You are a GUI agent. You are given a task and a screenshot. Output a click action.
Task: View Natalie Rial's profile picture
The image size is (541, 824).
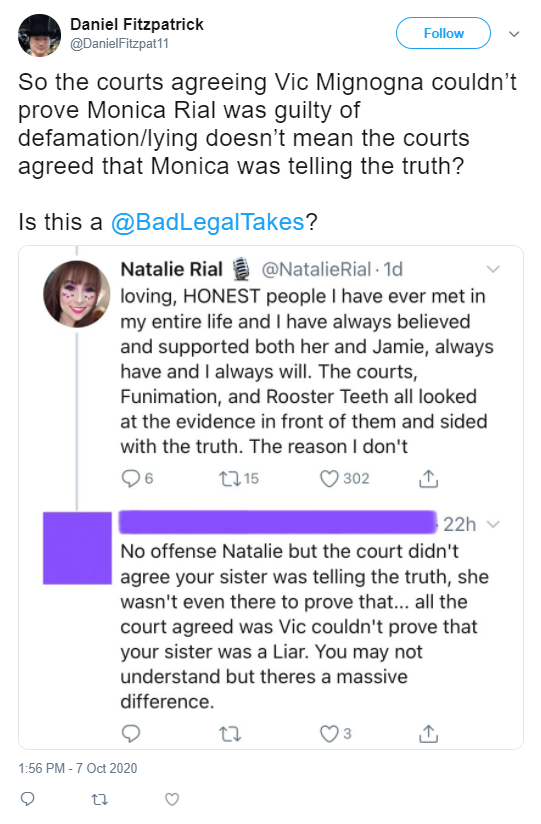click(x=77, y=294)
